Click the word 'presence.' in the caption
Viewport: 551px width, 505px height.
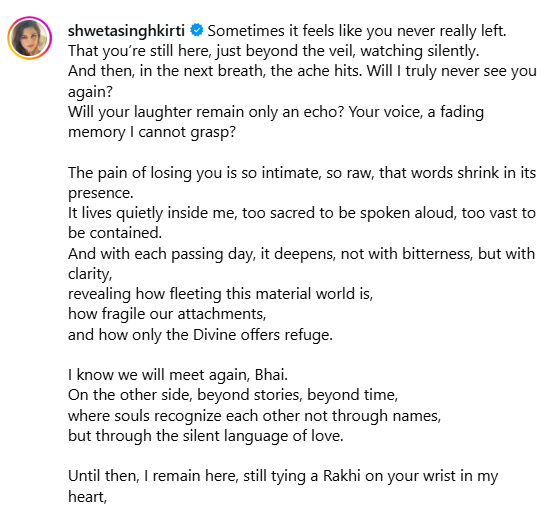(101, 193)
